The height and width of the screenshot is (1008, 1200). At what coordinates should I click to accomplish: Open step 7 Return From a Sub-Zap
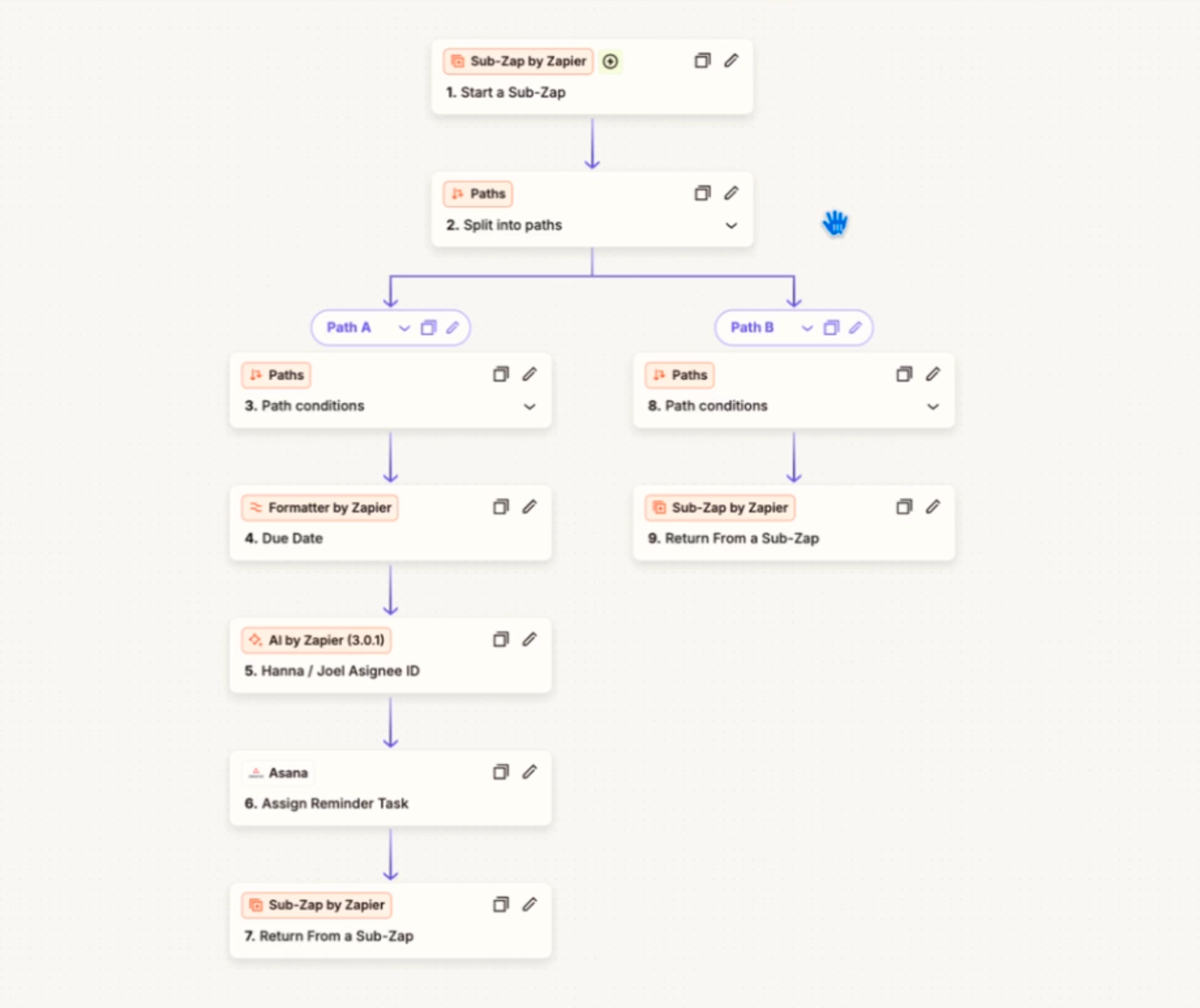pyautogui.click(x=336, y=936)
